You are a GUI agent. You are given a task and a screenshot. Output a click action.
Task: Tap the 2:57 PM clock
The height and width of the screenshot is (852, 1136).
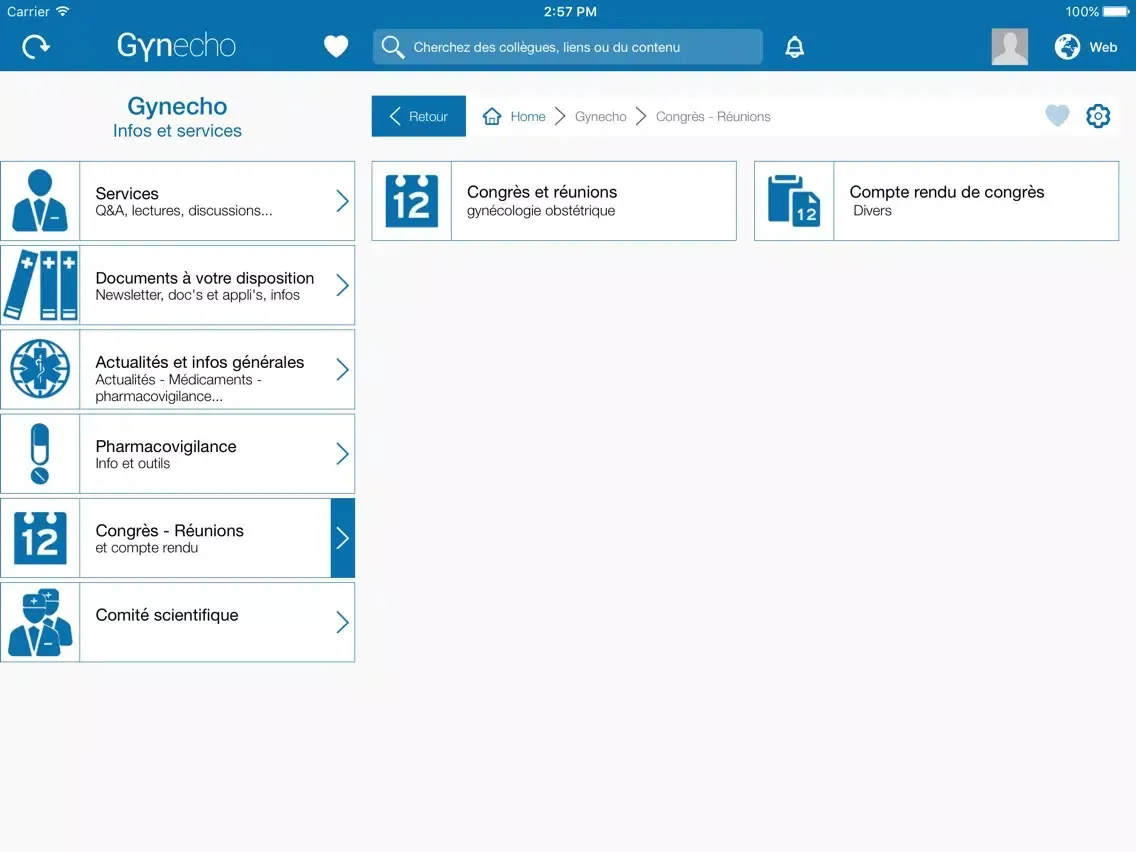point(570,12)
